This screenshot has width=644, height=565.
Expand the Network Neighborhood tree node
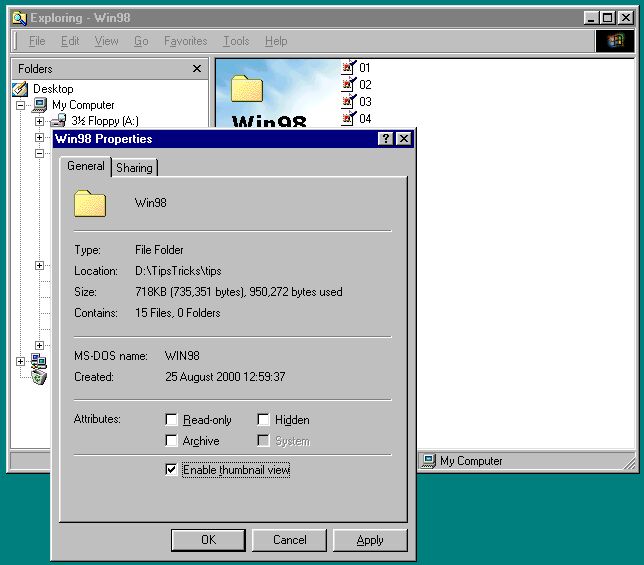(20, 361)
